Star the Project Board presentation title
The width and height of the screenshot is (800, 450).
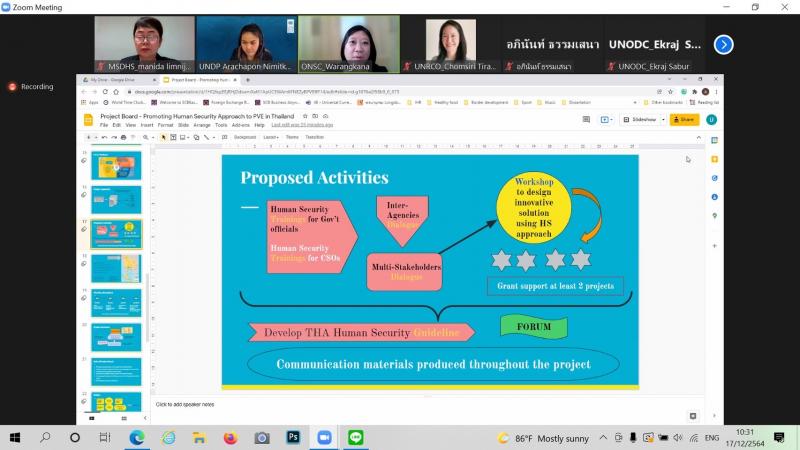coord(305,116)
